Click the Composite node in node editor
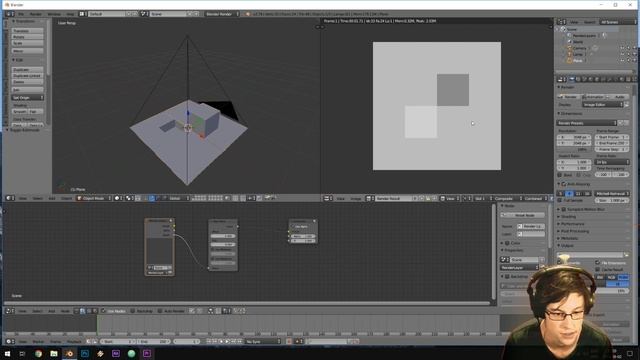 tap(303, 231)
